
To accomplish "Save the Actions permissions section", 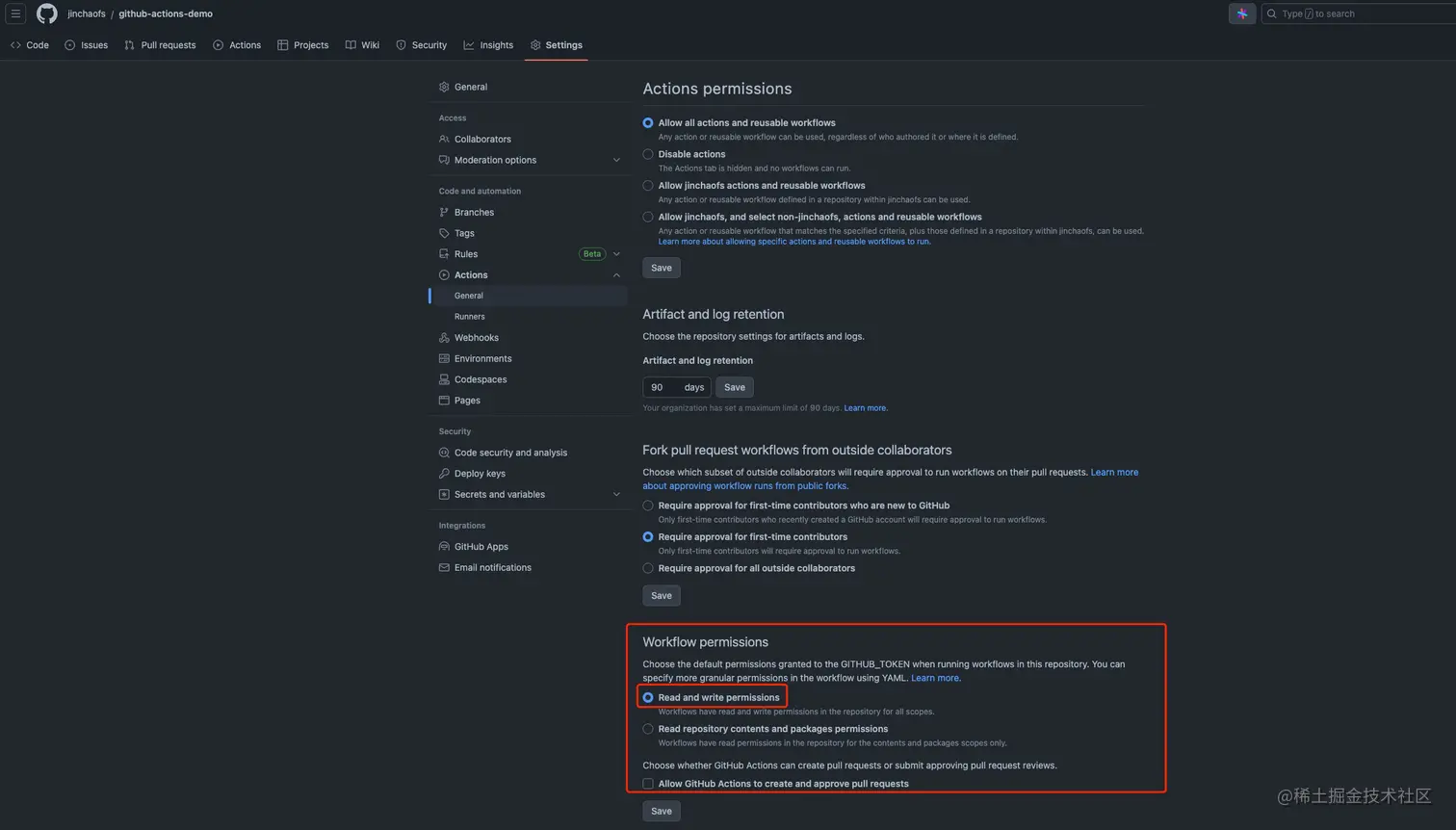I will coord(662,268).
